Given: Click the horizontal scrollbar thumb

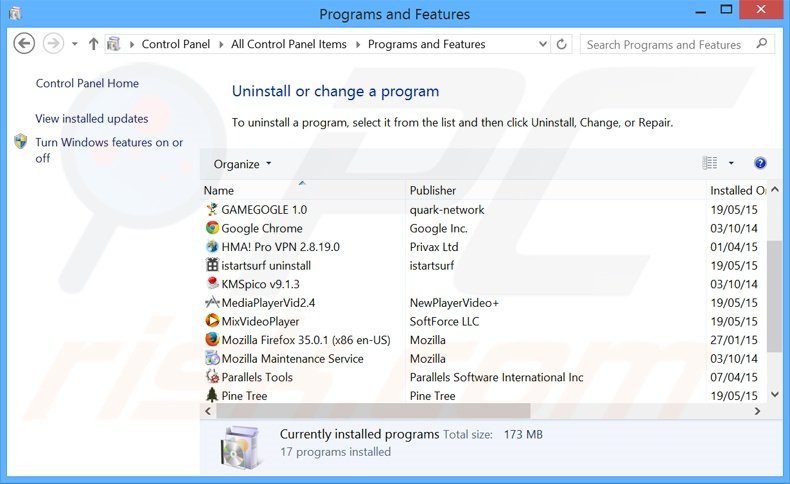Looking at the screenshot, I should tap(373, 411).
